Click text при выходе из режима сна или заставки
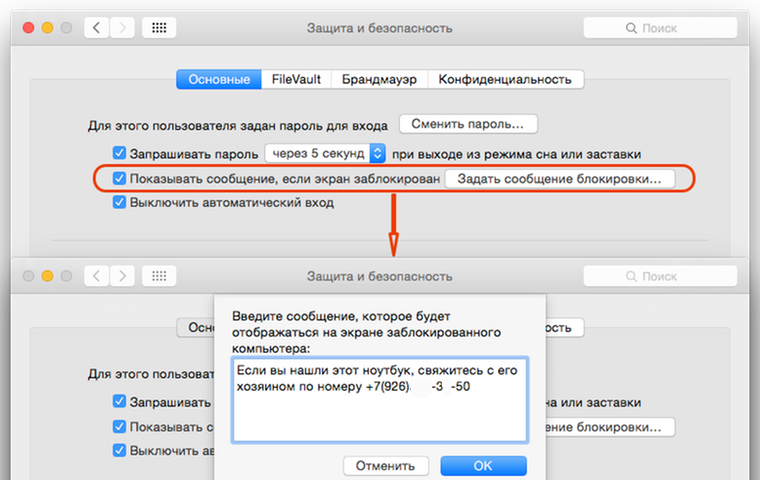 pyautogui.click(x=517, y=154)
